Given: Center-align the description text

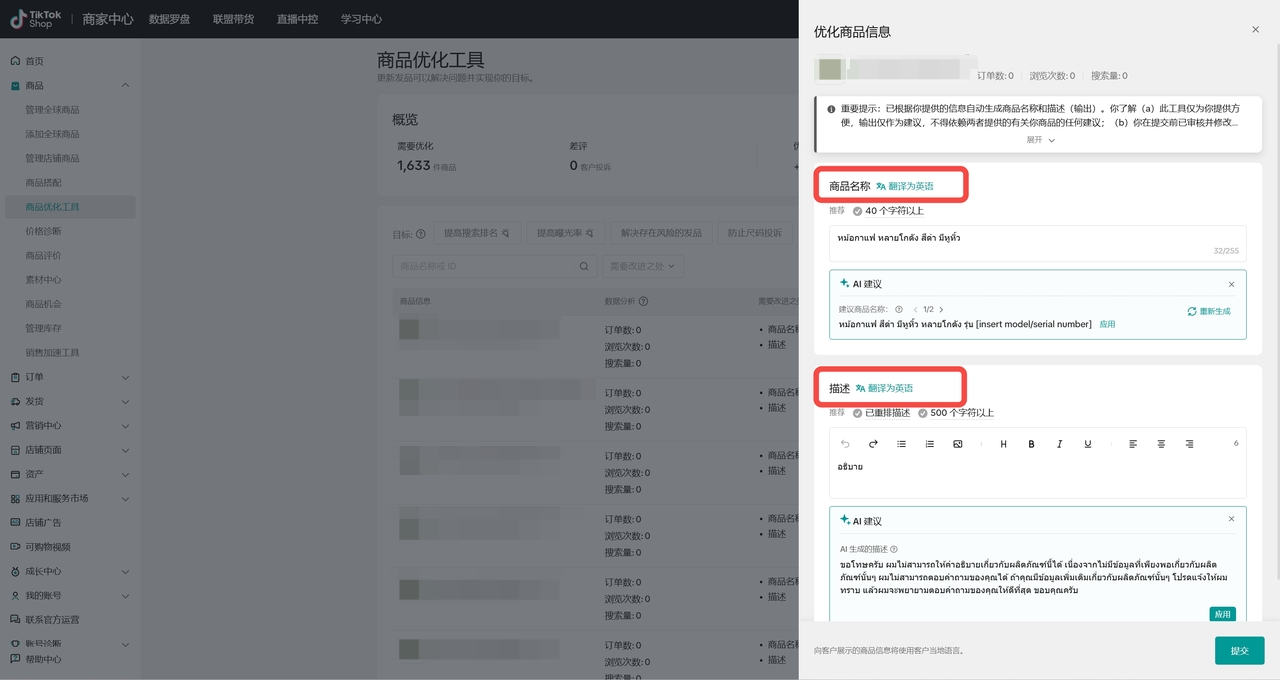Looking at the screenshot, I should point(1161,444).
